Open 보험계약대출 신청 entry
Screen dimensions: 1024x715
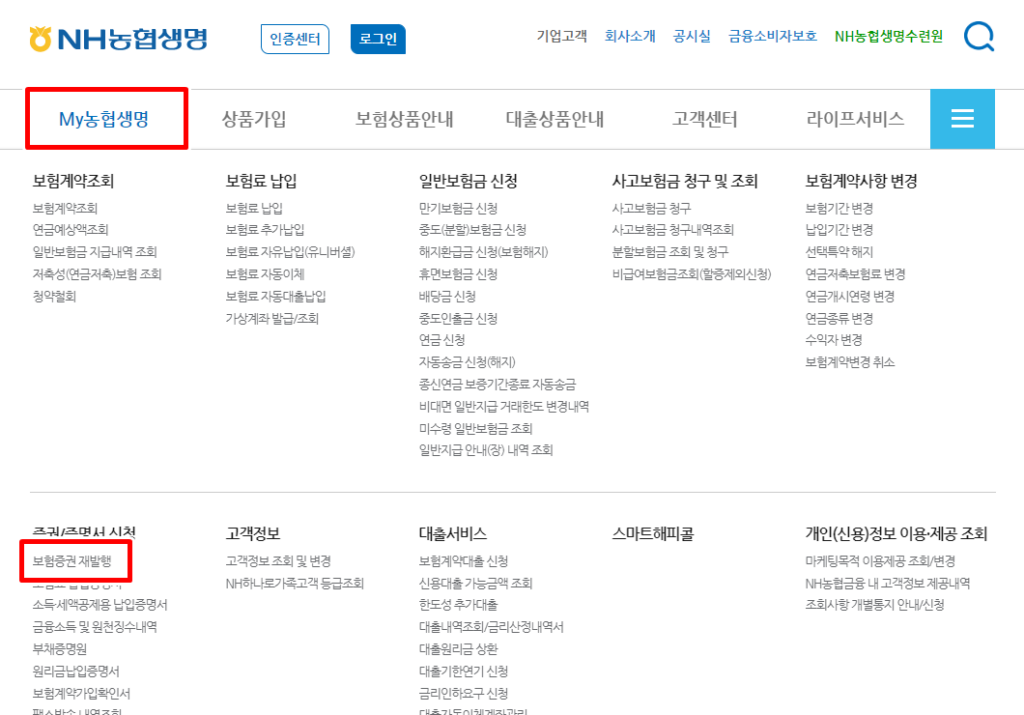pyautogui.click(x=463, y=561)
